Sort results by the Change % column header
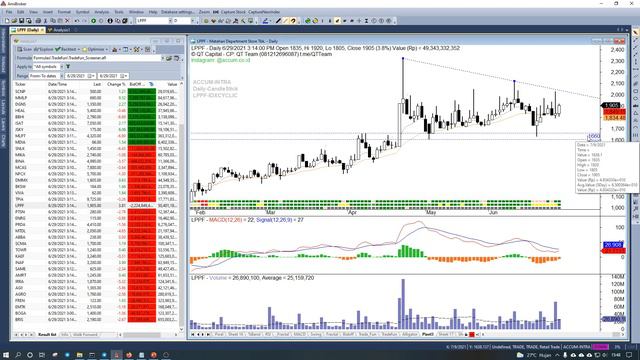The image size is (640, 360). click(x=116, y=84)
